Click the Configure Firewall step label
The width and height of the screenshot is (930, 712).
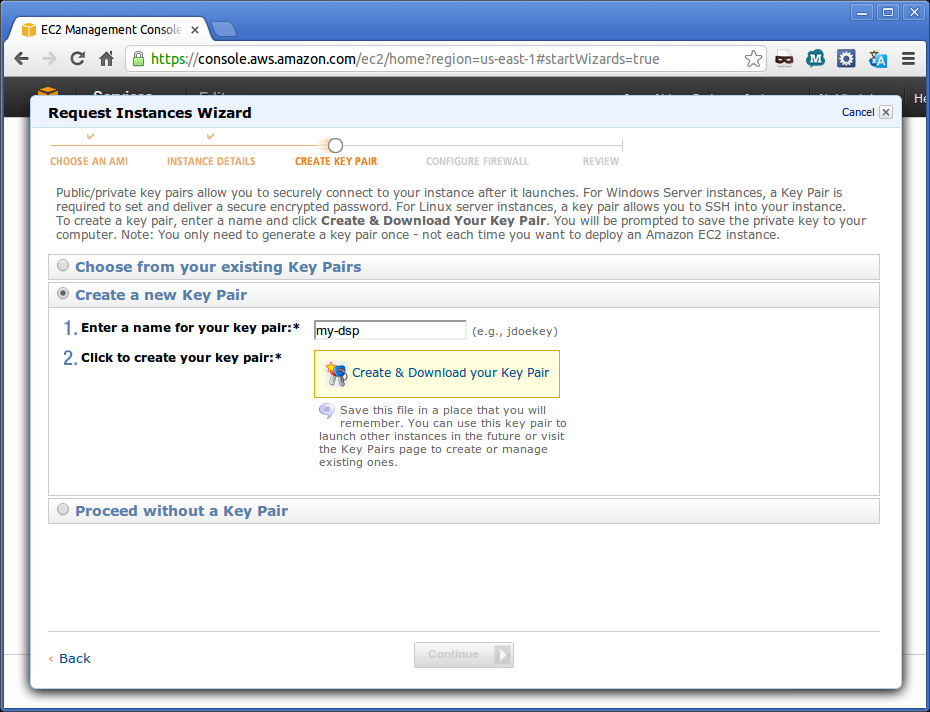[x=477, y=161]
